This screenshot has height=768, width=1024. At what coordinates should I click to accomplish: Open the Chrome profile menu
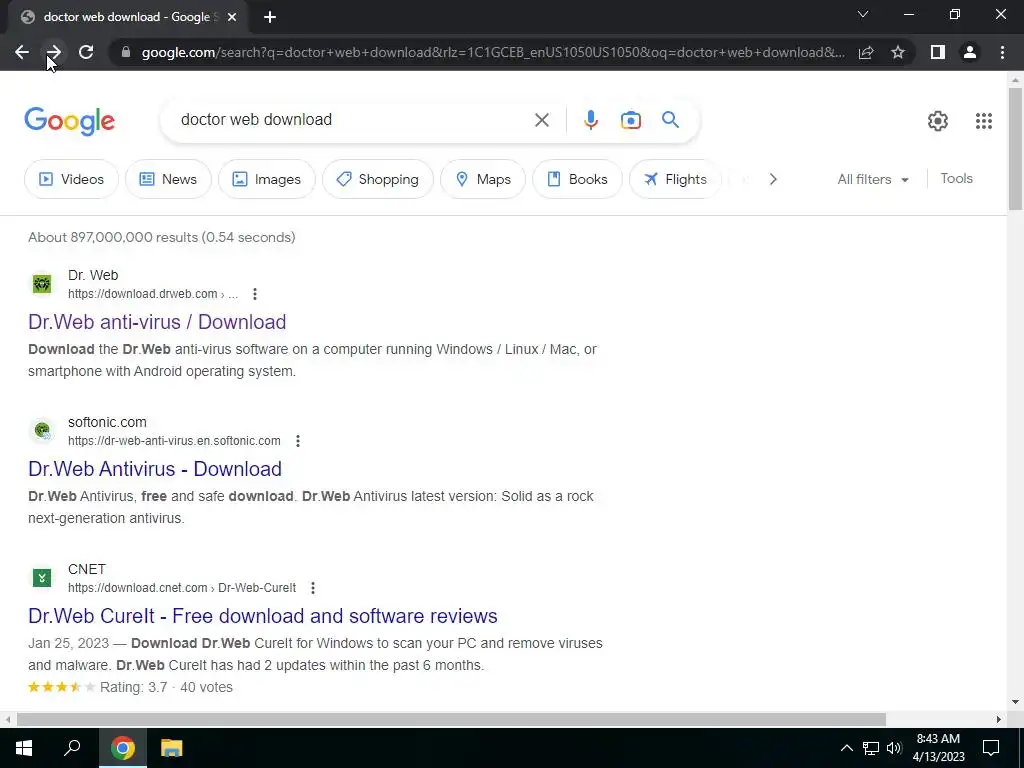[x=970, y=52]
